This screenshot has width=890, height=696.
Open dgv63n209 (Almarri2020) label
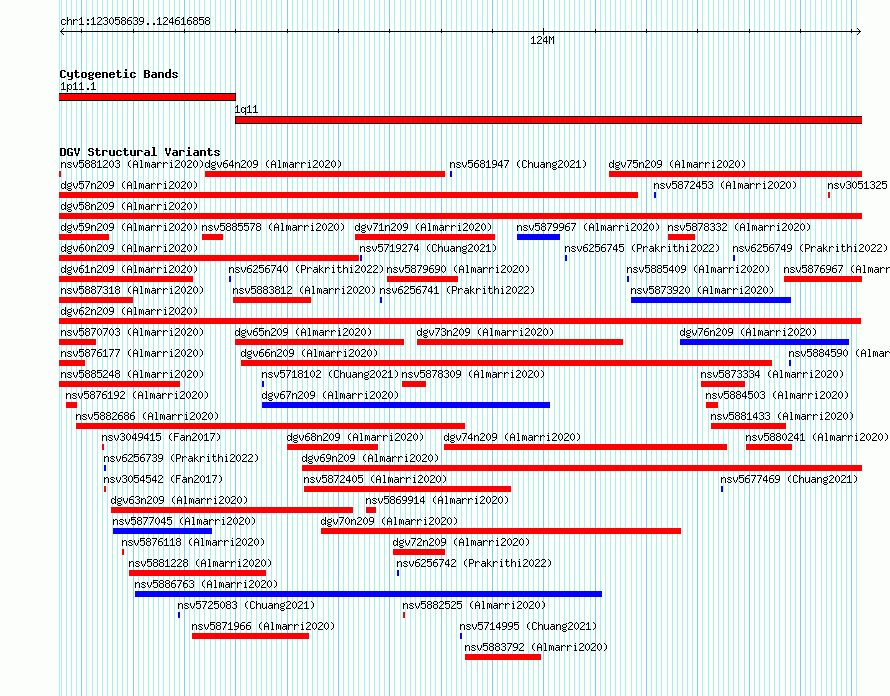point(179,500)
